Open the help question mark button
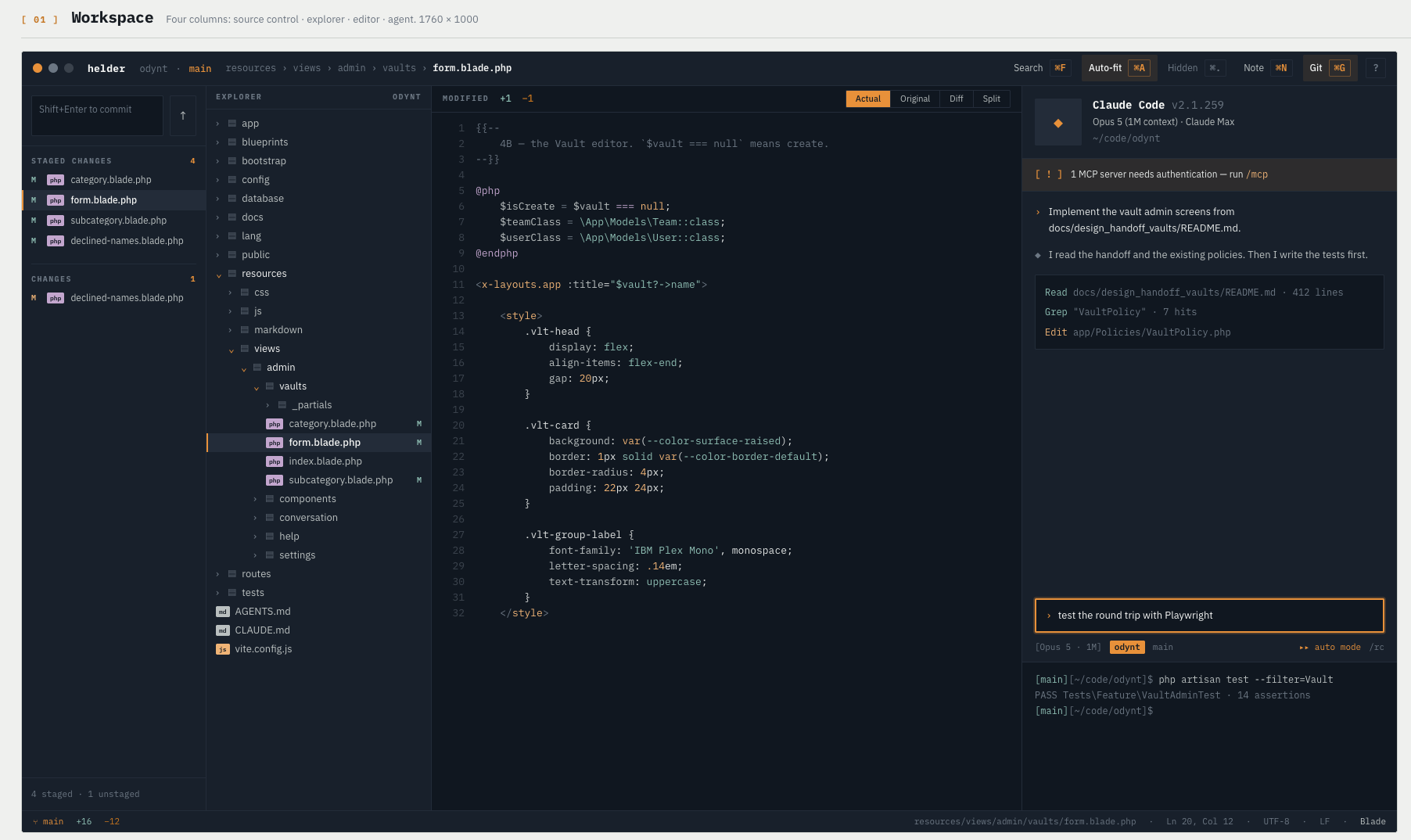 pos(1376,68)
